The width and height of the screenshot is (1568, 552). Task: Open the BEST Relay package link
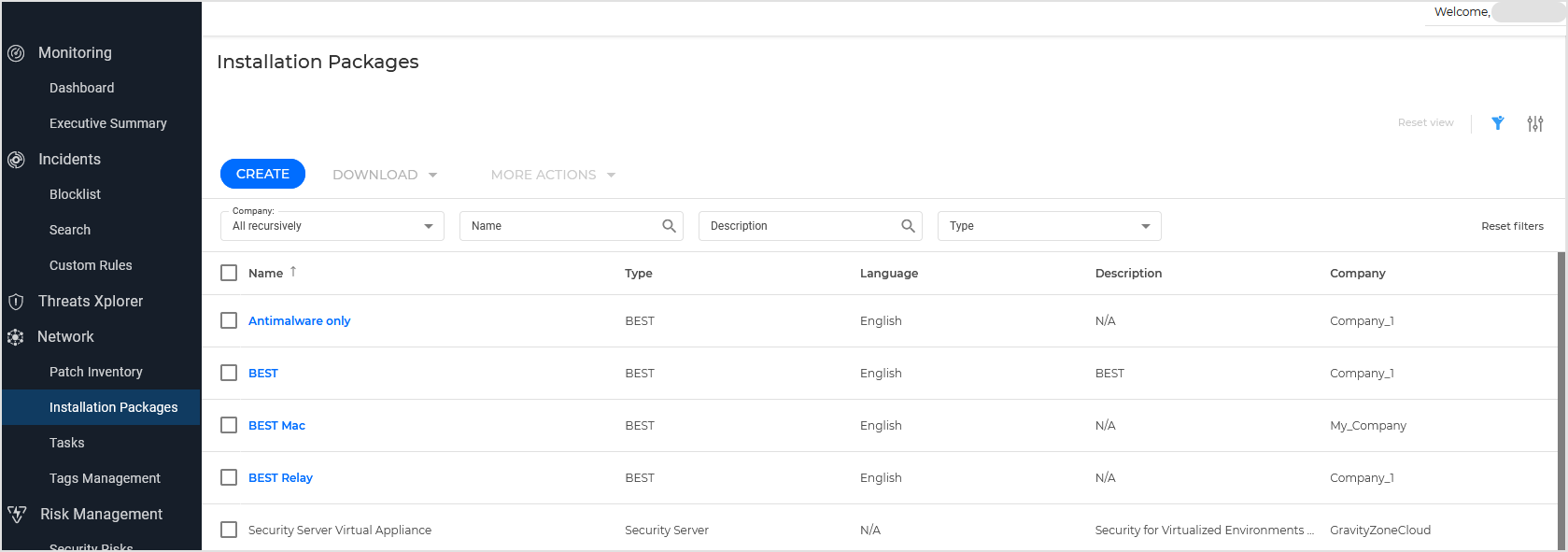click(280, 477)
